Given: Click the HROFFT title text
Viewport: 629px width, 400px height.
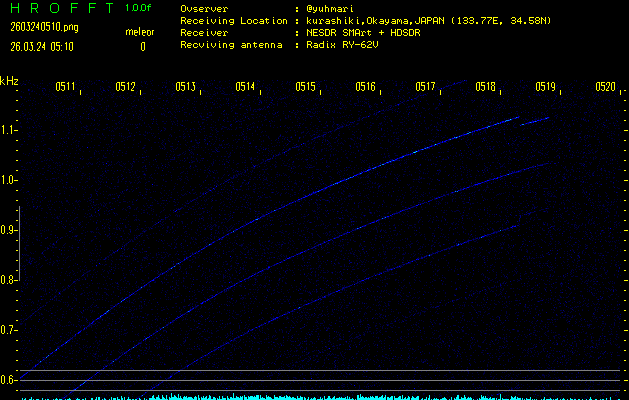Looking at the screenshot, I should pos(58,8).
